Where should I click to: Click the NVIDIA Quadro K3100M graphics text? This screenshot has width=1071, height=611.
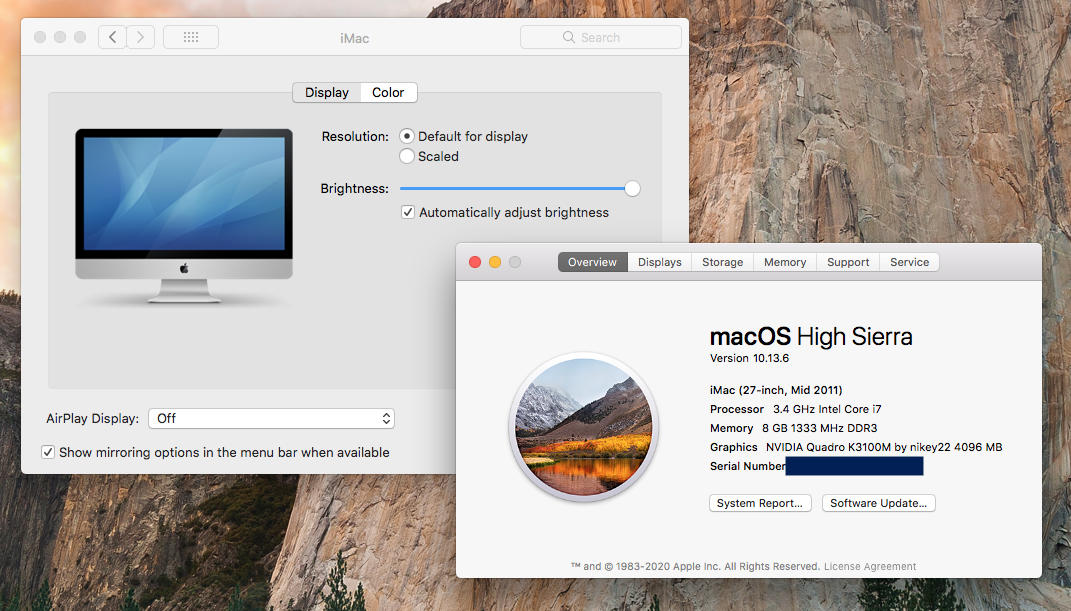click(884, 447)
